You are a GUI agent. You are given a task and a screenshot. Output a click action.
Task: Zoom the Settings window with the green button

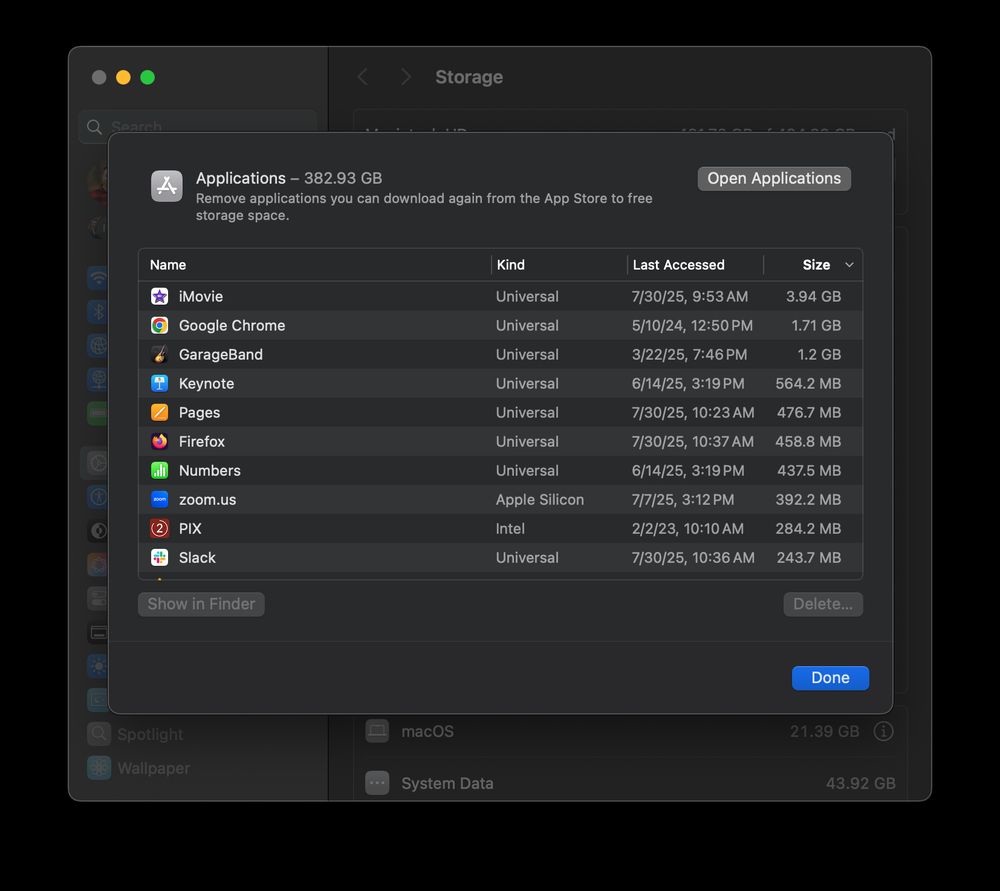click(147, 77)
